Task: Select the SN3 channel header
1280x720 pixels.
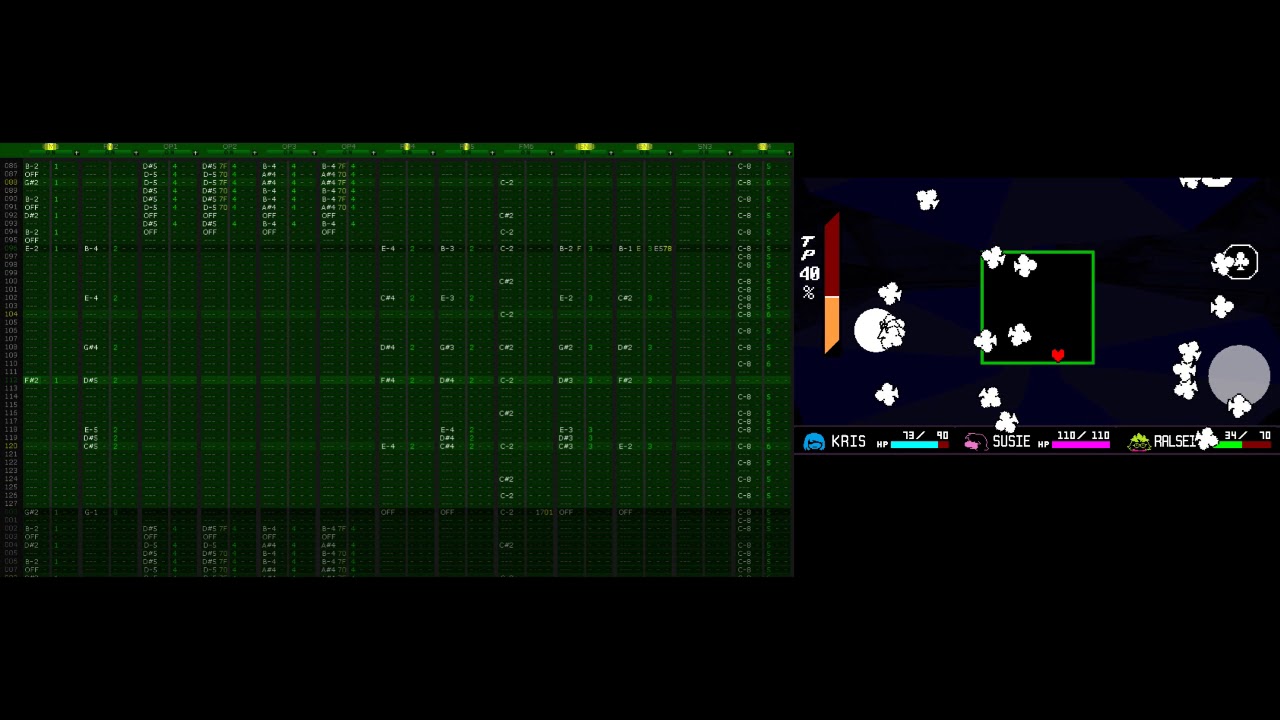Action: point(705,147)
